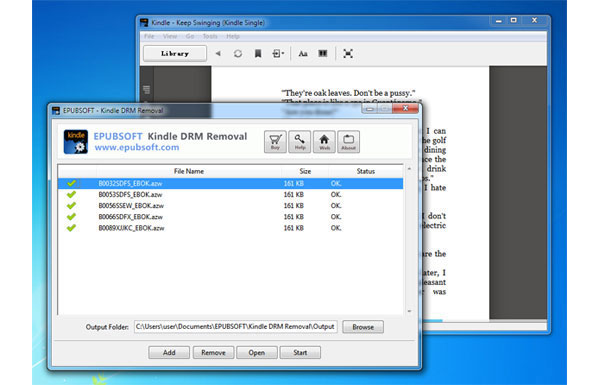
Task: Click the Browse button
Action: tap(363, 327)
